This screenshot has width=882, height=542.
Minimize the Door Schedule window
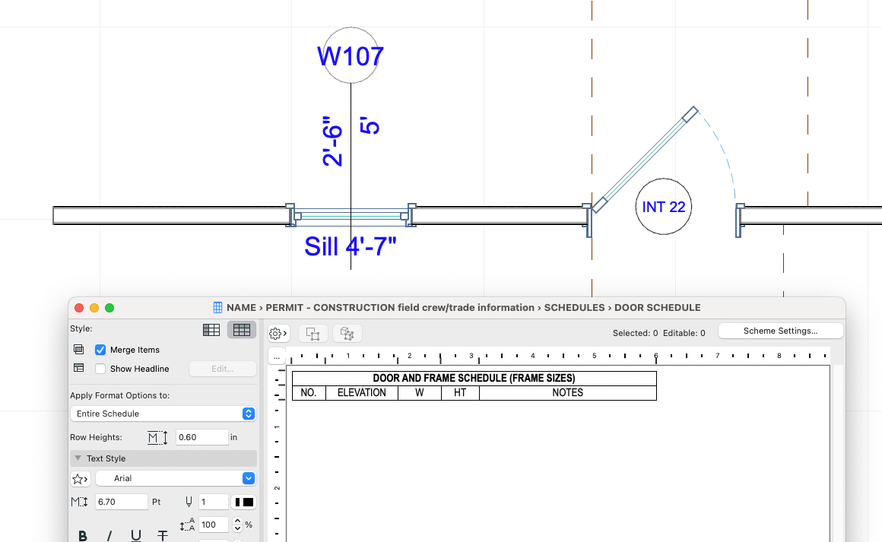click(x=94, y=308)
